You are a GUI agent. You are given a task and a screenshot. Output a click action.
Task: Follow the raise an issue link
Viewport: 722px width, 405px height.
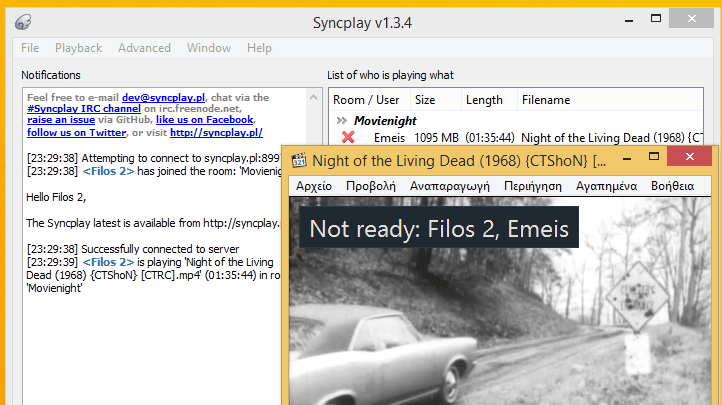click(x=61, y=120)
